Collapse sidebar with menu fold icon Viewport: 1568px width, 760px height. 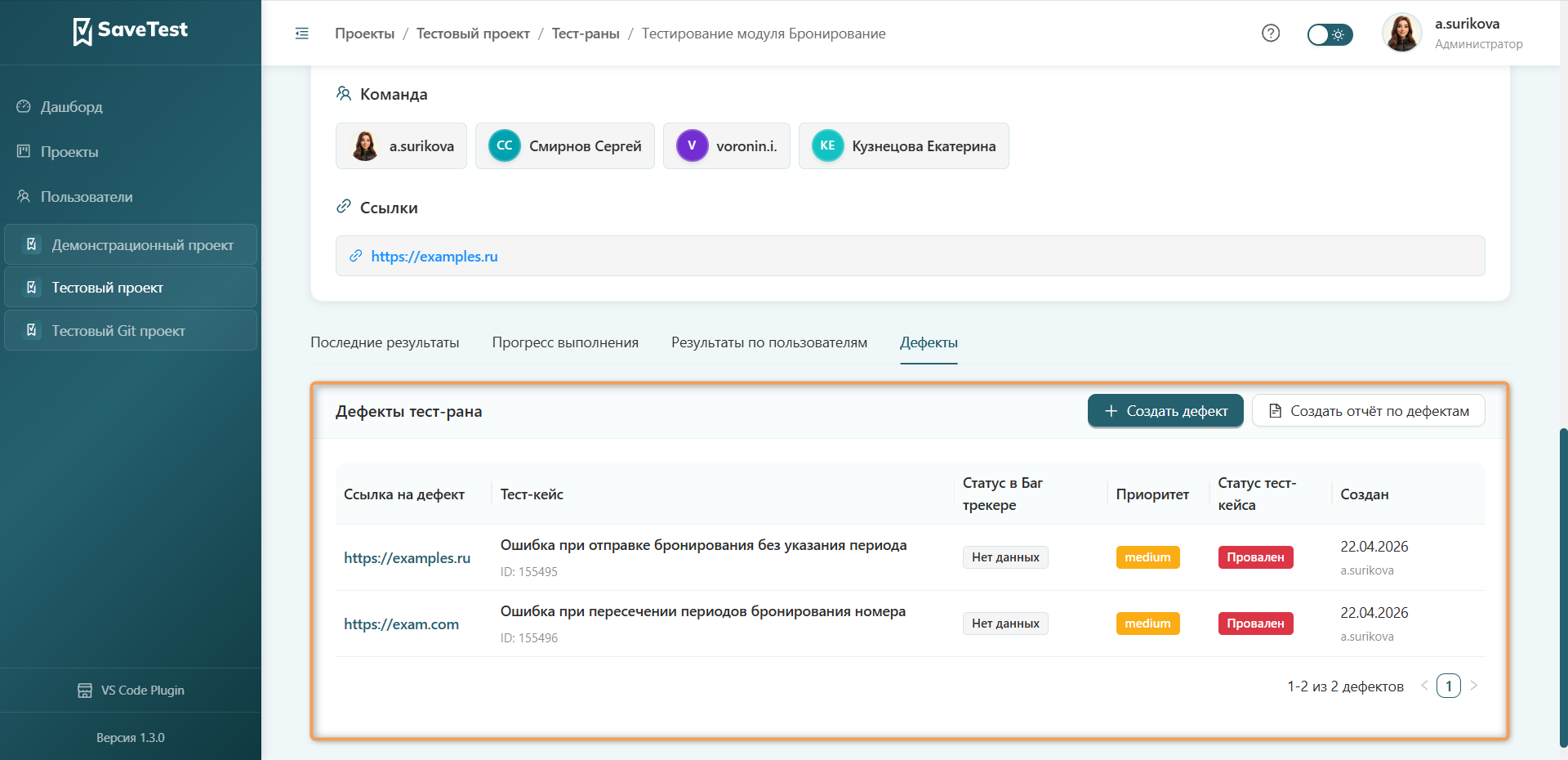pos(302,34)
